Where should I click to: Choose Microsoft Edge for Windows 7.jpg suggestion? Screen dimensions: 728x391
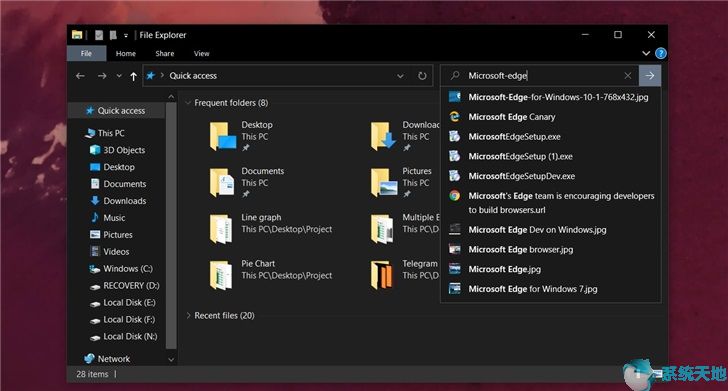point(551,289)
